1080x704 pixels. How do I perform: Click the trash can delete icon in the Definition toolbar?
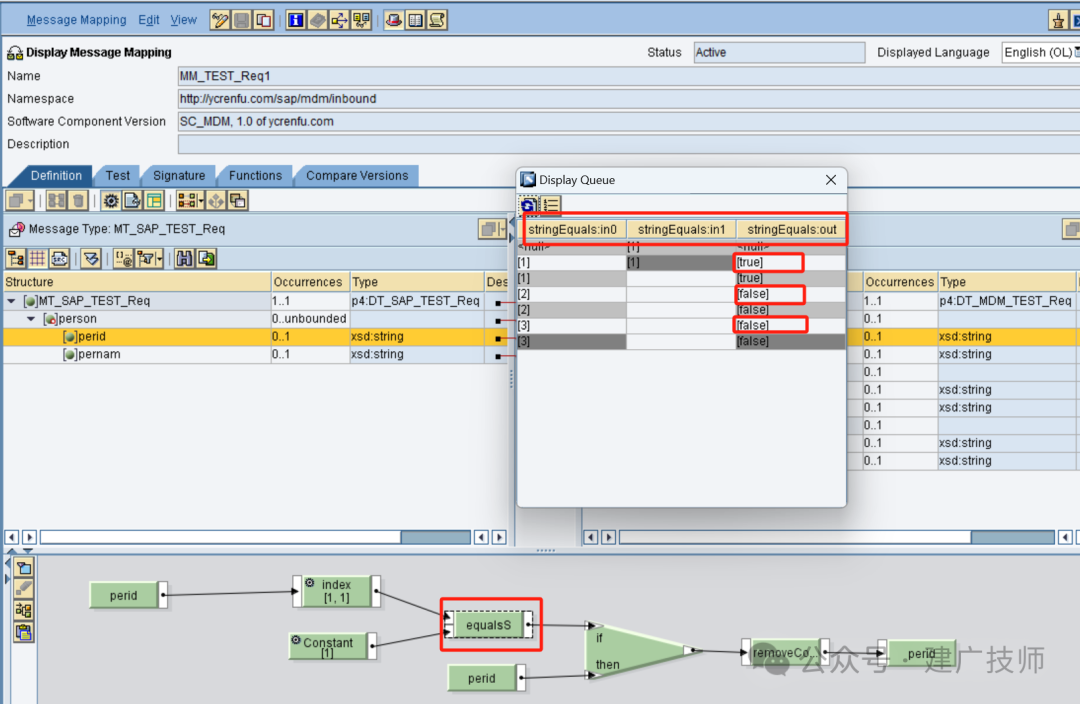(x=79, y=200)
